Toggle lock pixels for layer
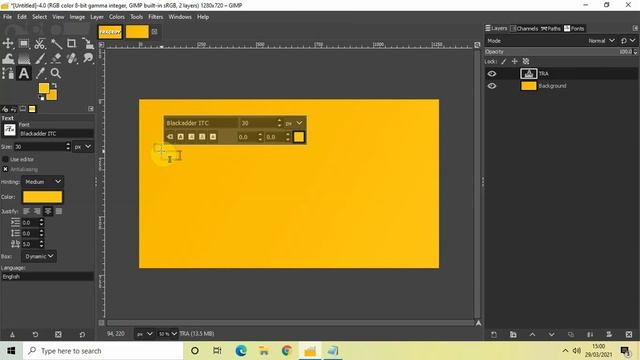 [504, 61]
